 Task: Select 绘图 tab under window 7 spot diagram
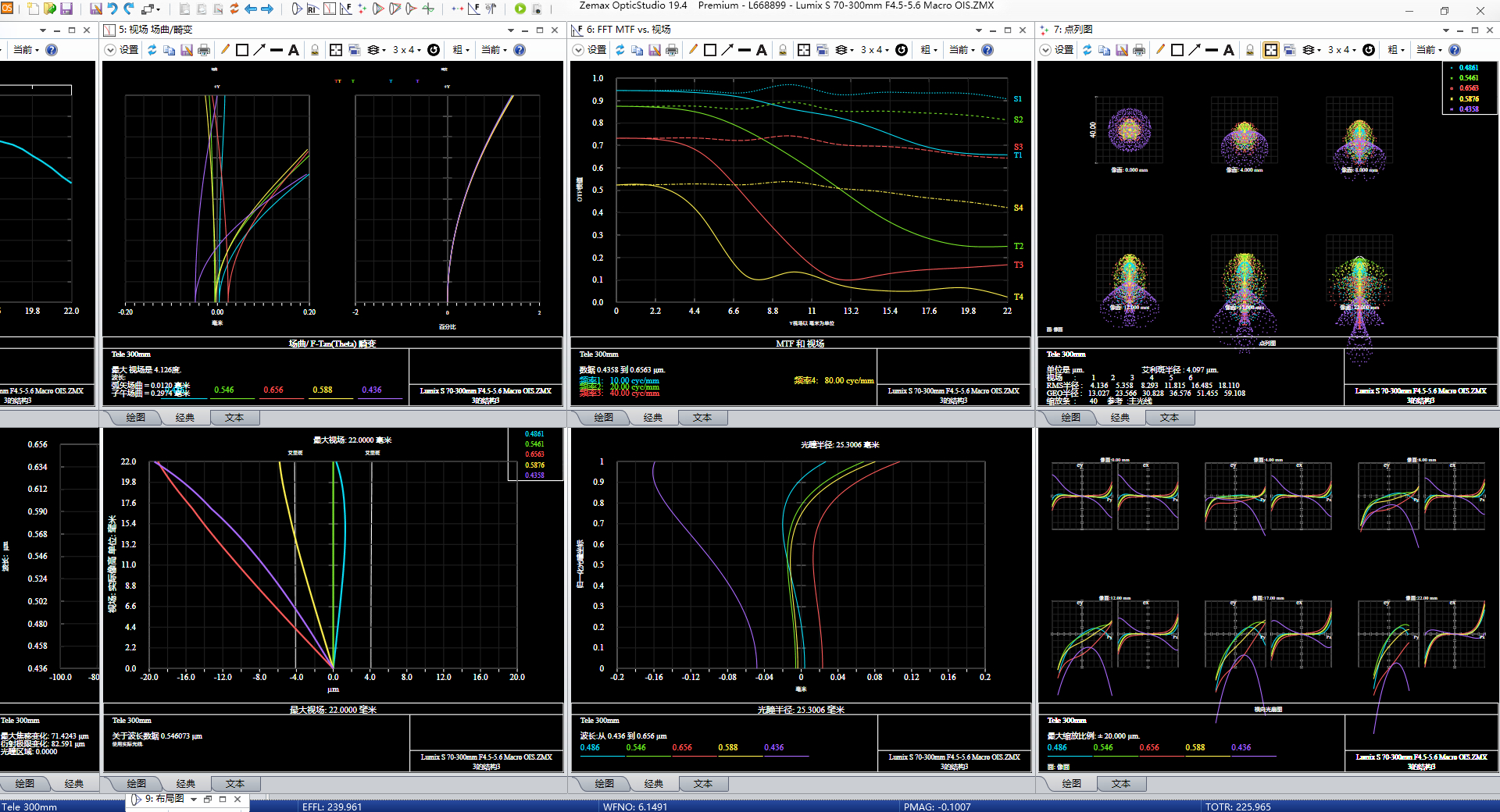(x=1071, y=418)
